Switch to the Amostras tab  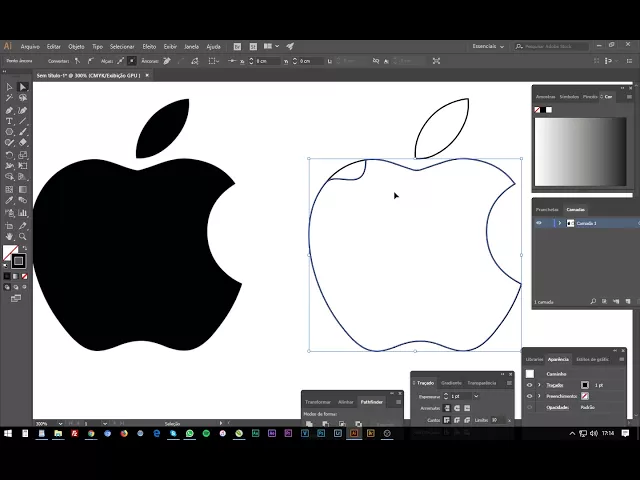pyautogui.click(x=545, y=97)
